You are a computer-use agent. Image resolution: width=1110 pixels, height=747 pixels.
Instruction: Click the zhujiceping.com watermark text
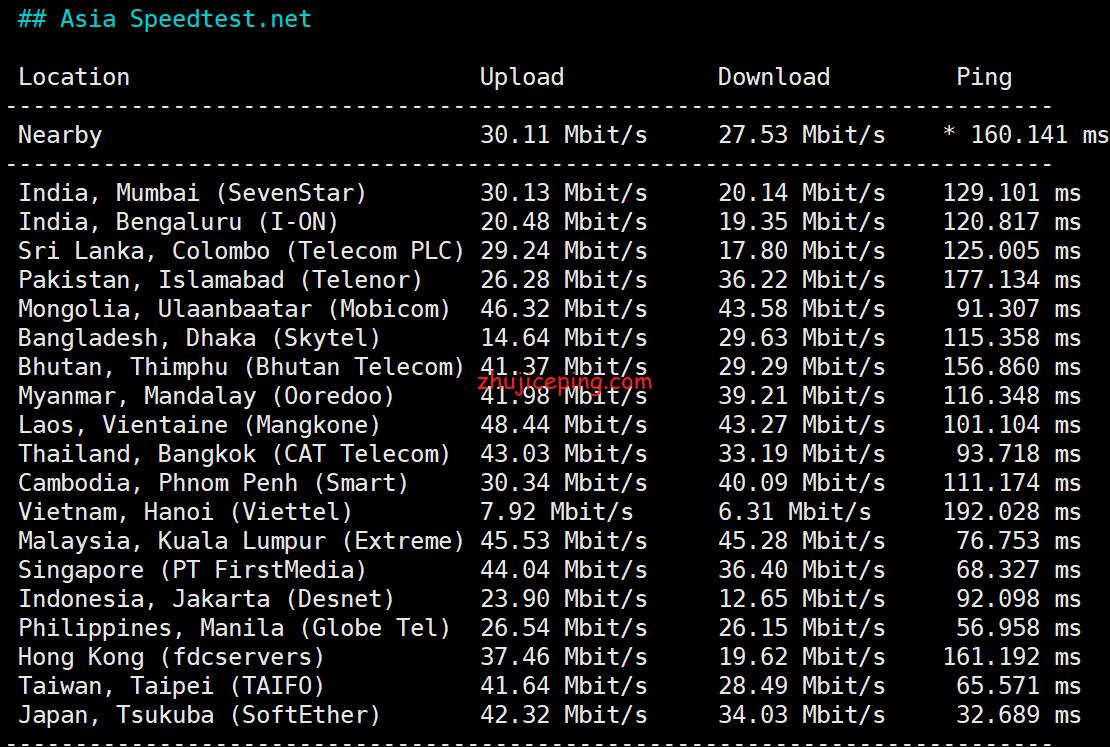point(564,382)
